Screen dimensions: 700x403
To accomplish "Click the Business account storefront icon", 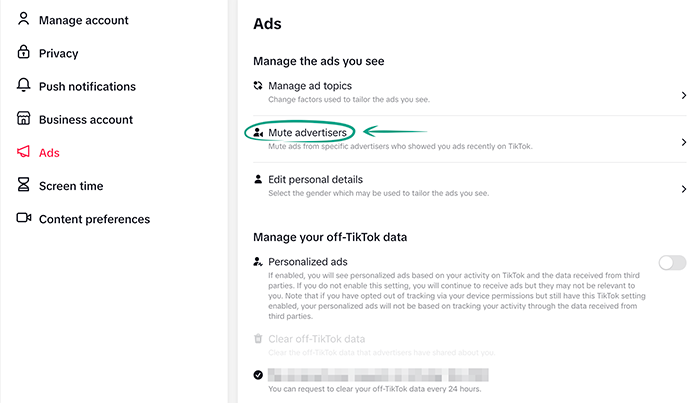I will click(24, 119).
